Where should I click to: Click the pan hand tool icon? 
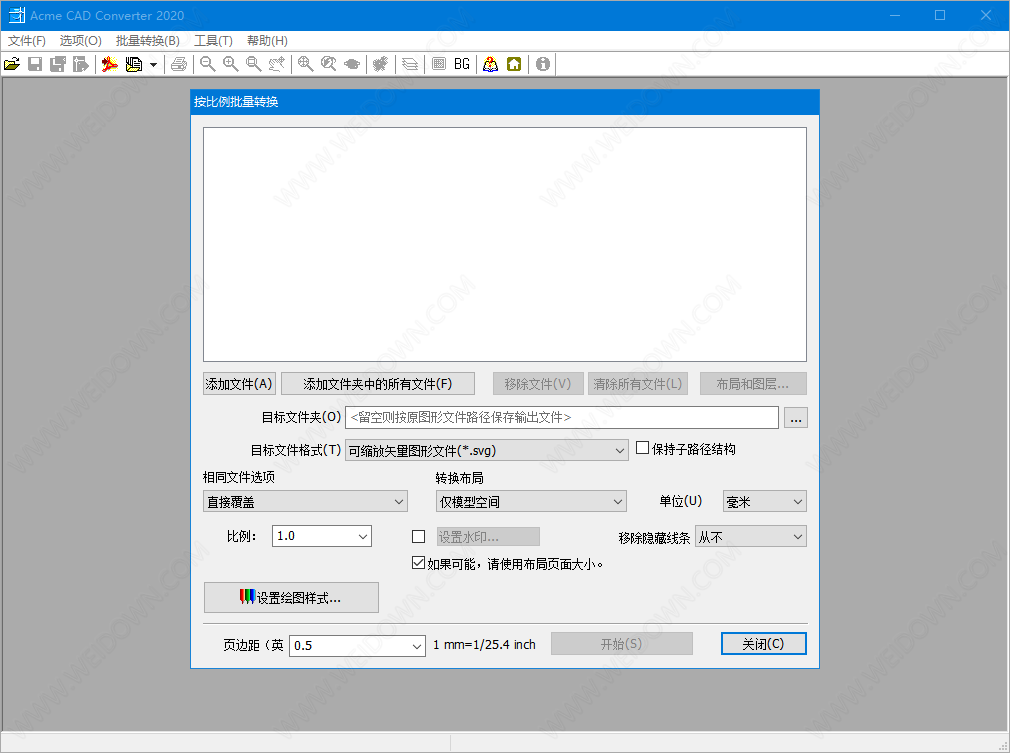277,64
